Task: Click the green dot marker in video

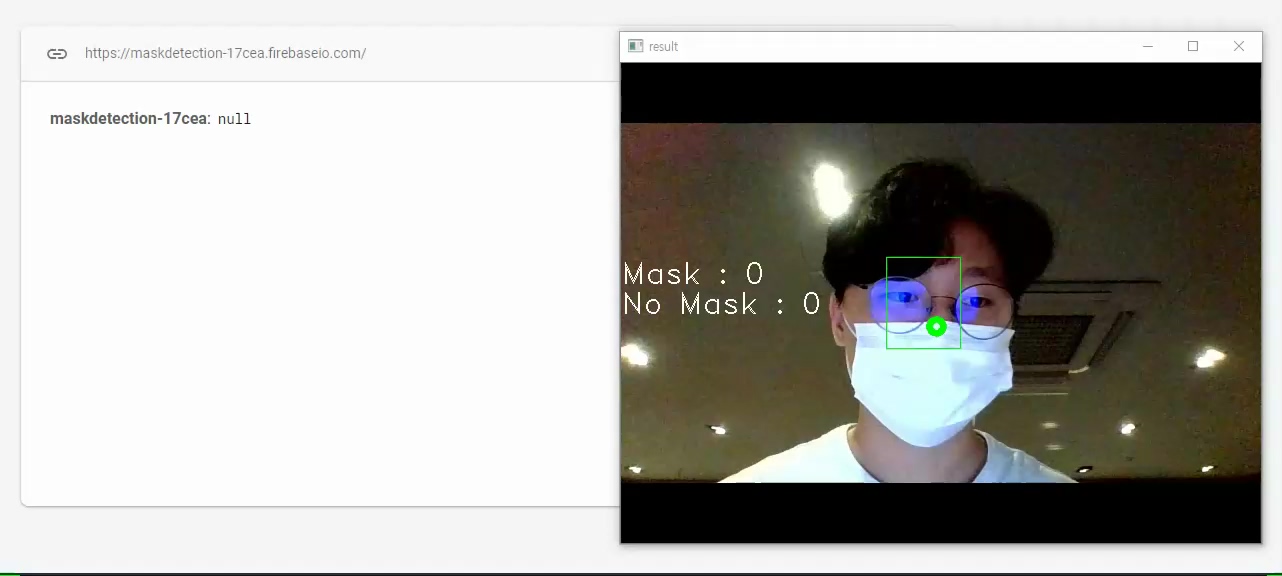Action: pos(936,327)
